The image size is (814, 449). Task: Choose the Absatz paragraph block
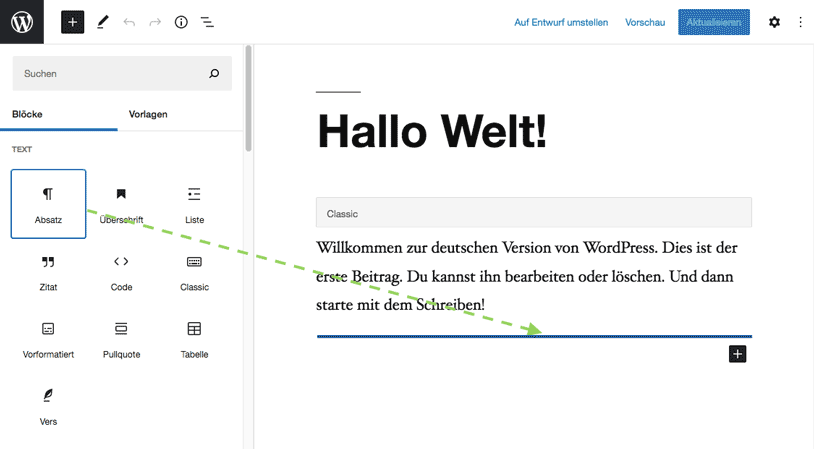[x=48, y=204]
